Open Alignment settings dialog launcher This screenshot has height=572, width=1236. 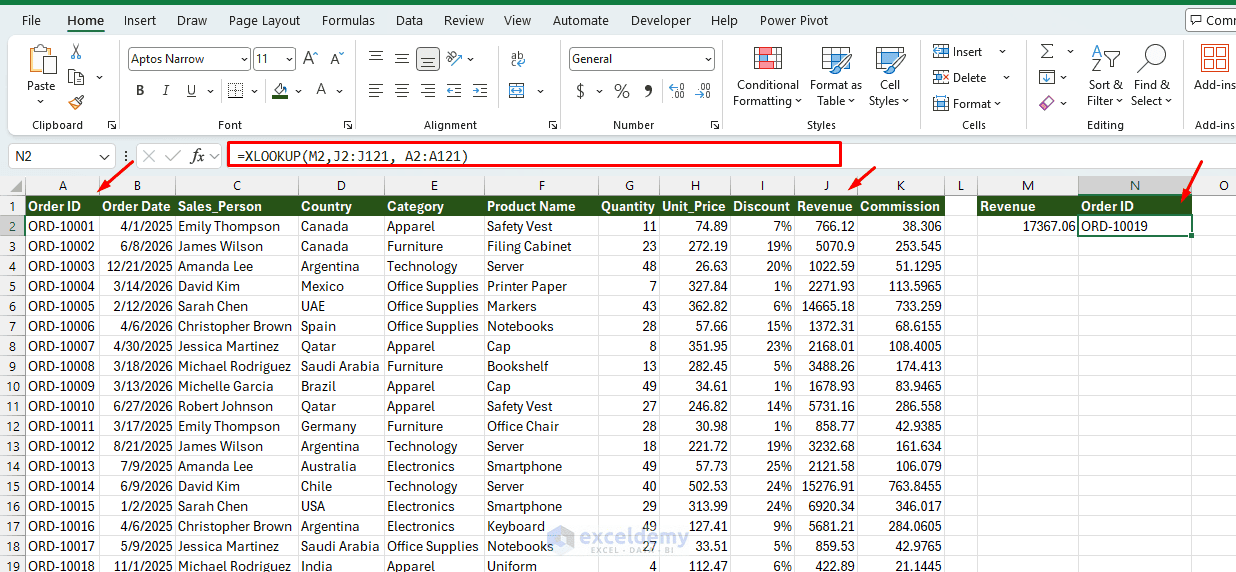[553, 125]
